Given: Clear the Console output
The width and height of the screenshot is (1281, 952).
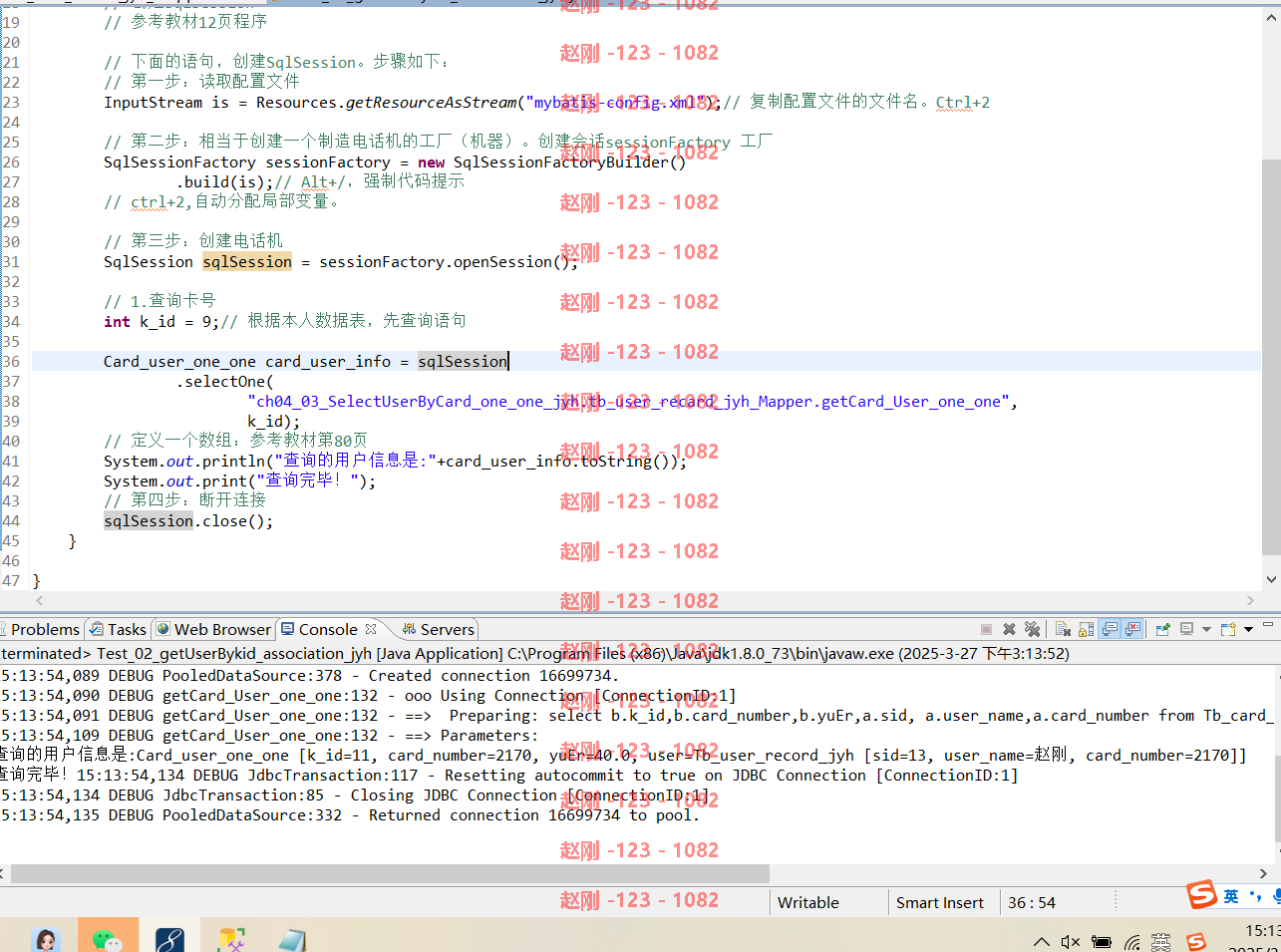Looking at the screenshot, I should tap(1063, 629).
